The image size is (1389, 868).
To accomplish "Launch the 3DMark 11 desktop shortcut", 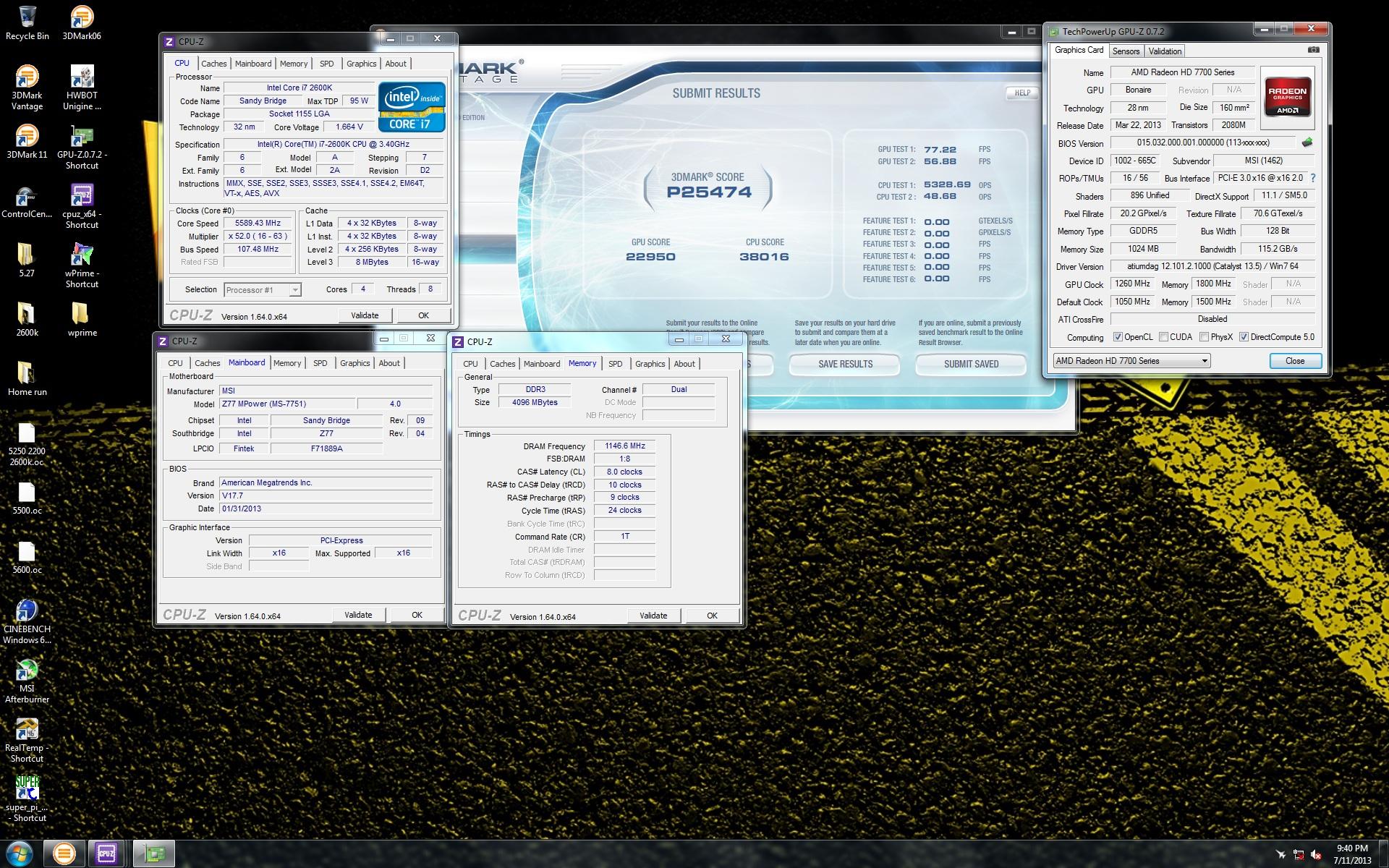I will tap(27, 142).
